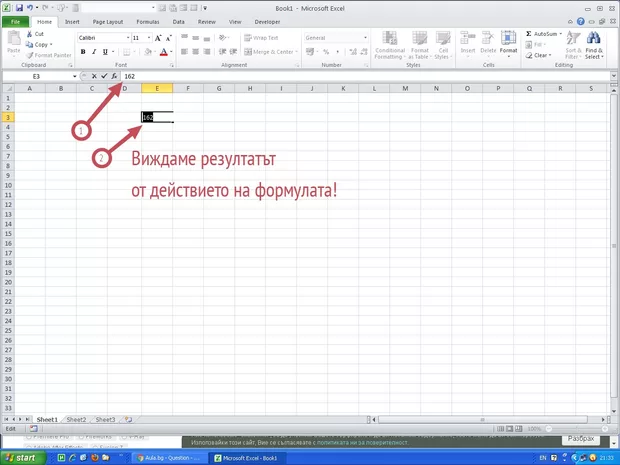Click the Borders icon

tap(127, 52)
